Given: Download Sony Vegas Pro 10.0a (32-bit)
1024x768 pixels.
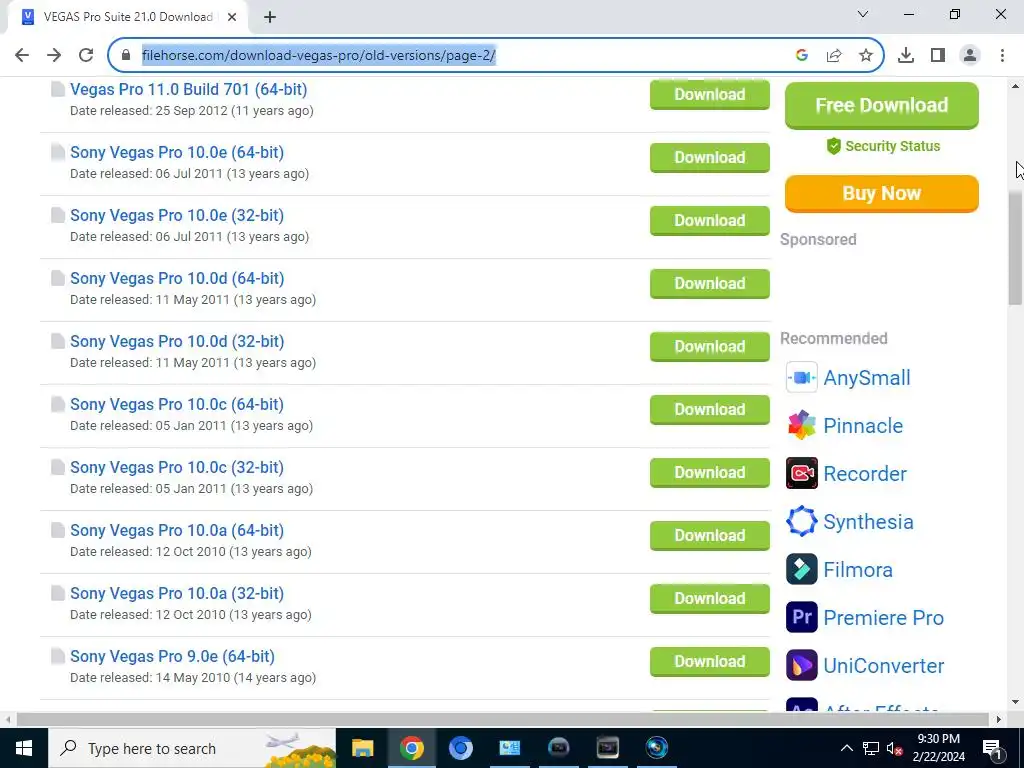Looking at the screenshot, I should 710,599.
